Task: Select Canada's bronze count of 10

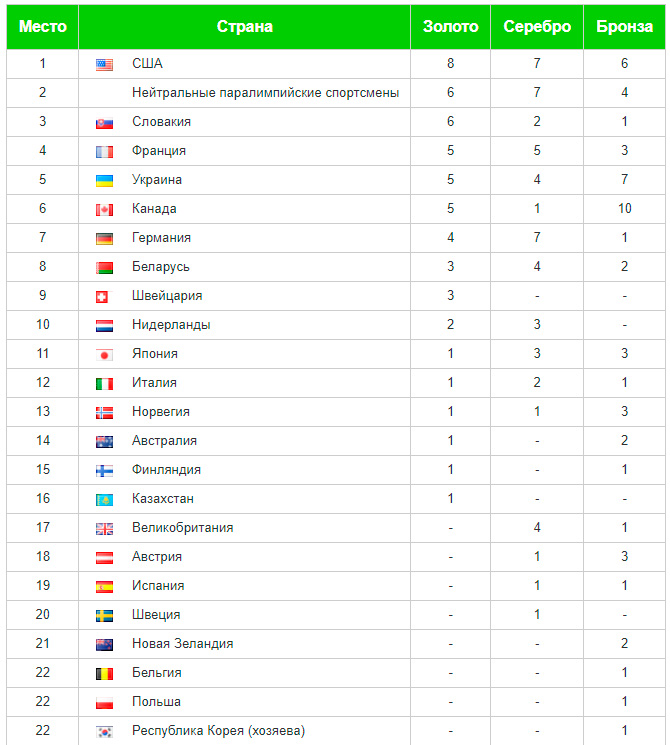Action: (624, 209)
